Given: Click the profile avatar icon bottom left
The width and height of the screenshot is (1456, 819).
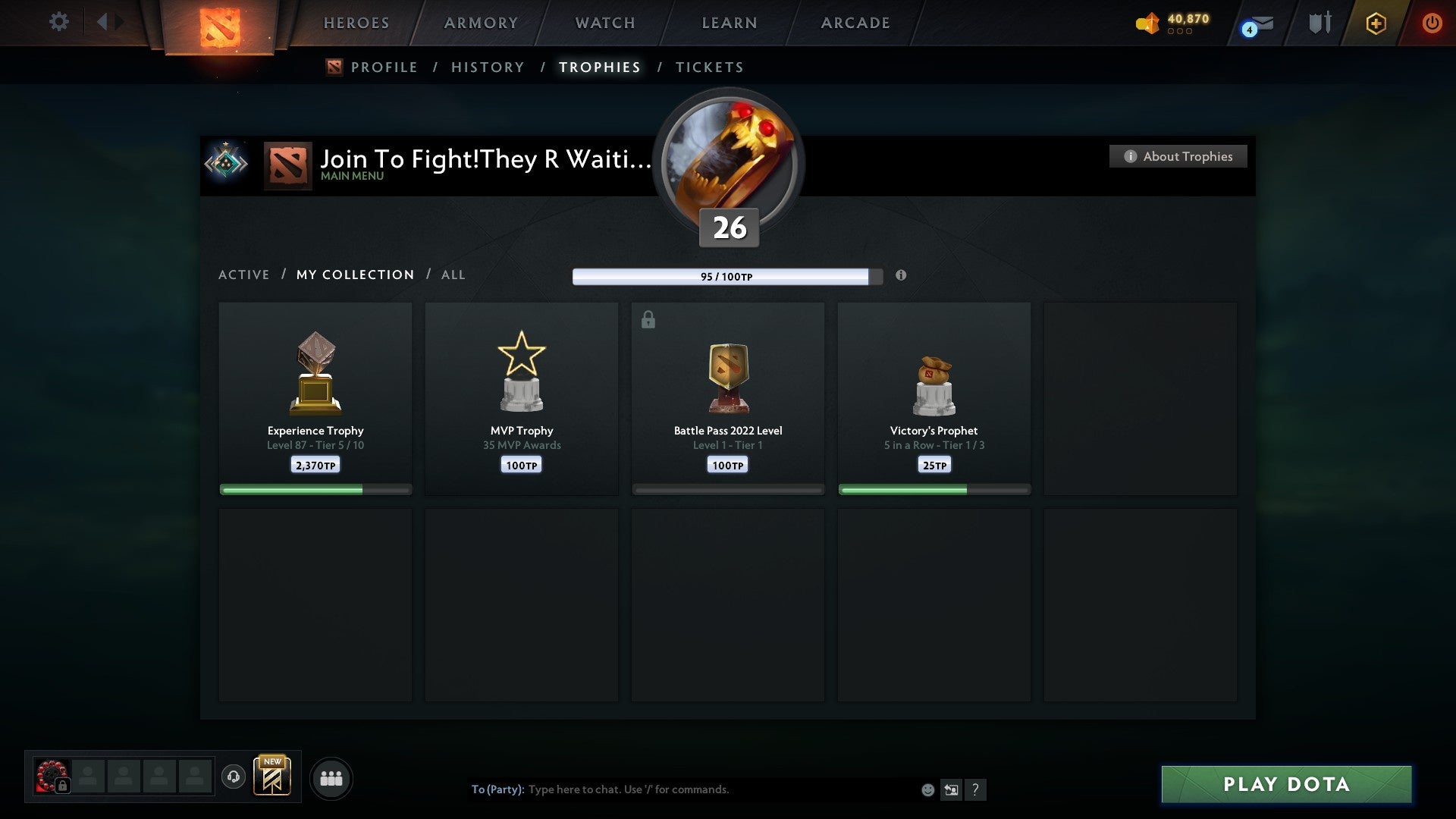Looking at the screenshot, I should pyautogui.click(x=51, y=775).
